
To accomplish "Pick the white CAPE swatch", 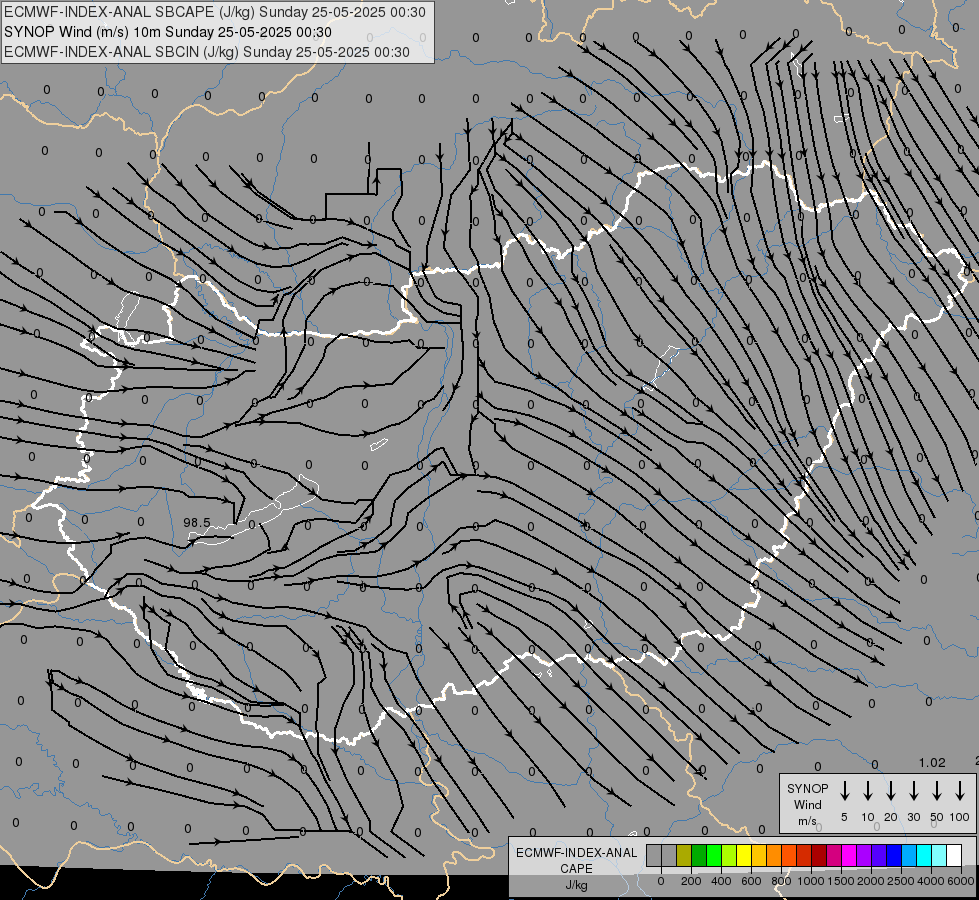I will tap(954, 855).
